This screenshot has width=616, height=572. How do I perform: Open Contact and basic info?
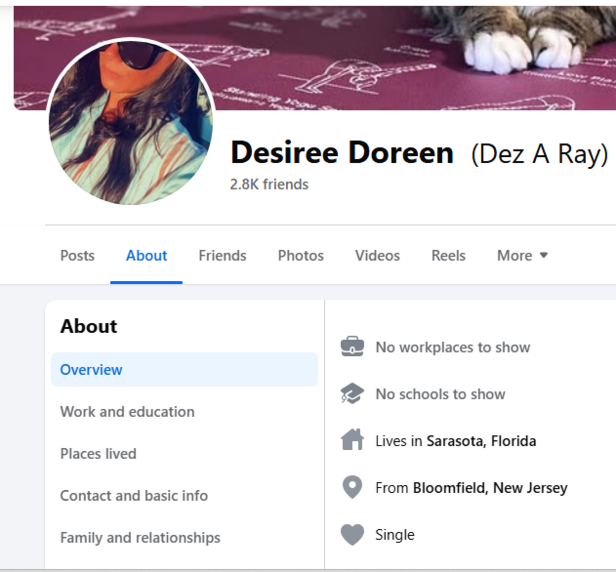(134, 495)
